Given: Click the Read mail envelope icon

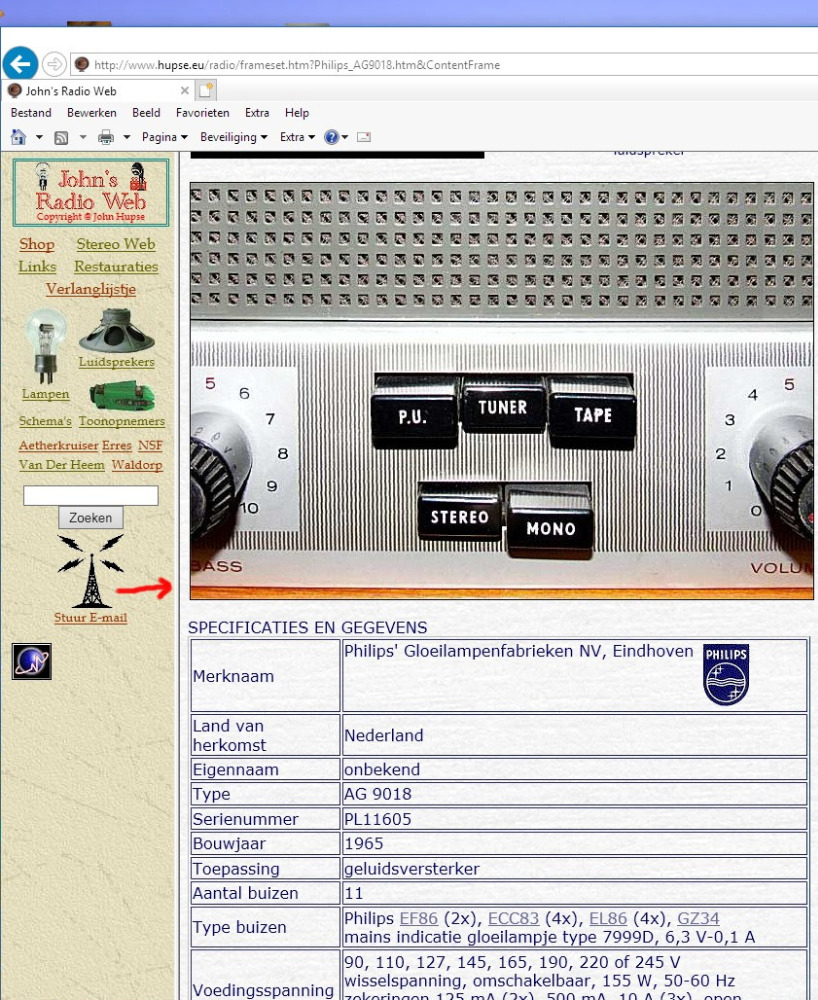Looking at the screenshot, I should coord(363,137).
